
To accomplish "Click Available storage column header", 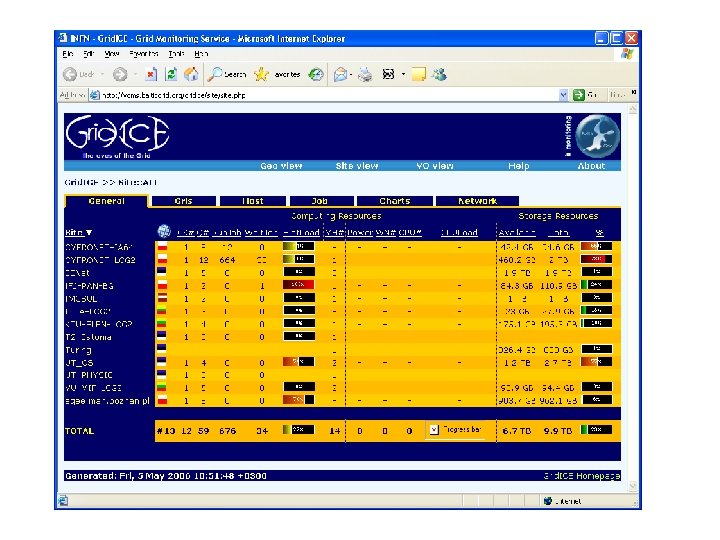I will (517, 233).
